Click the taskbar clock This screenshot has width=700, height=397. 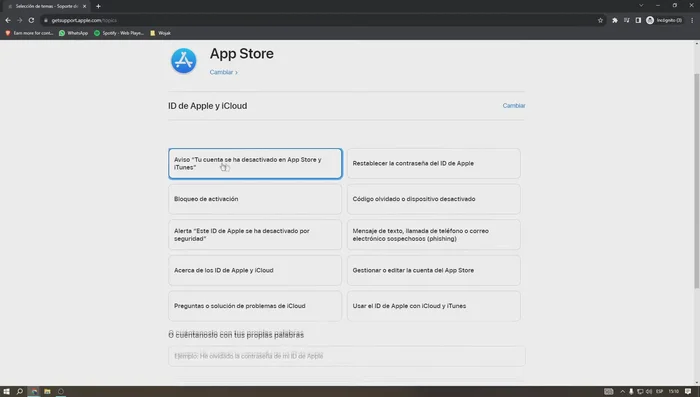coord(674,391)
